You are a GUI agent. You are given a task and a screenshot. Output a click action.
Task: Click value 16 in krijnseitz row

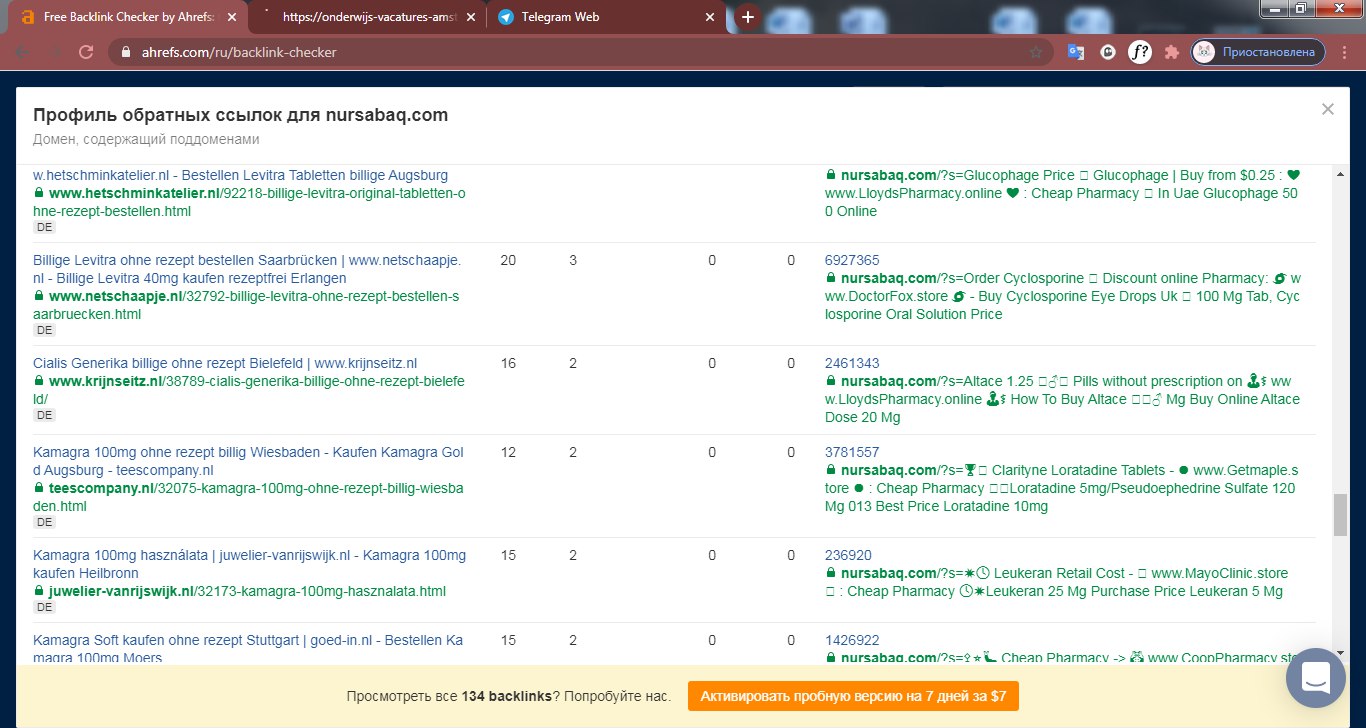(x=508, y=363)
